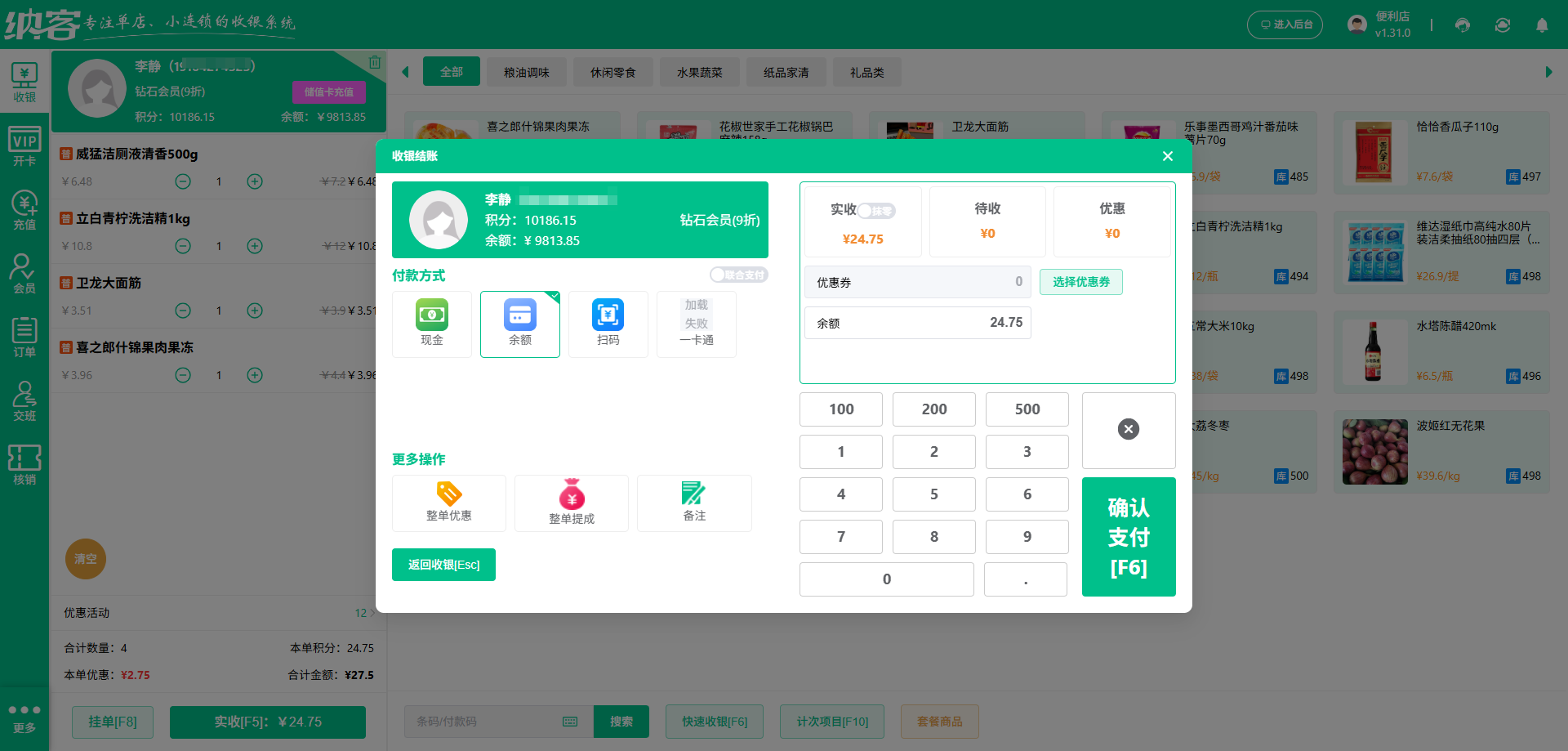Close the checkout dialog with X
Image resolution: width=1568 pixels, height=751 pixels.
[1167, 156]
